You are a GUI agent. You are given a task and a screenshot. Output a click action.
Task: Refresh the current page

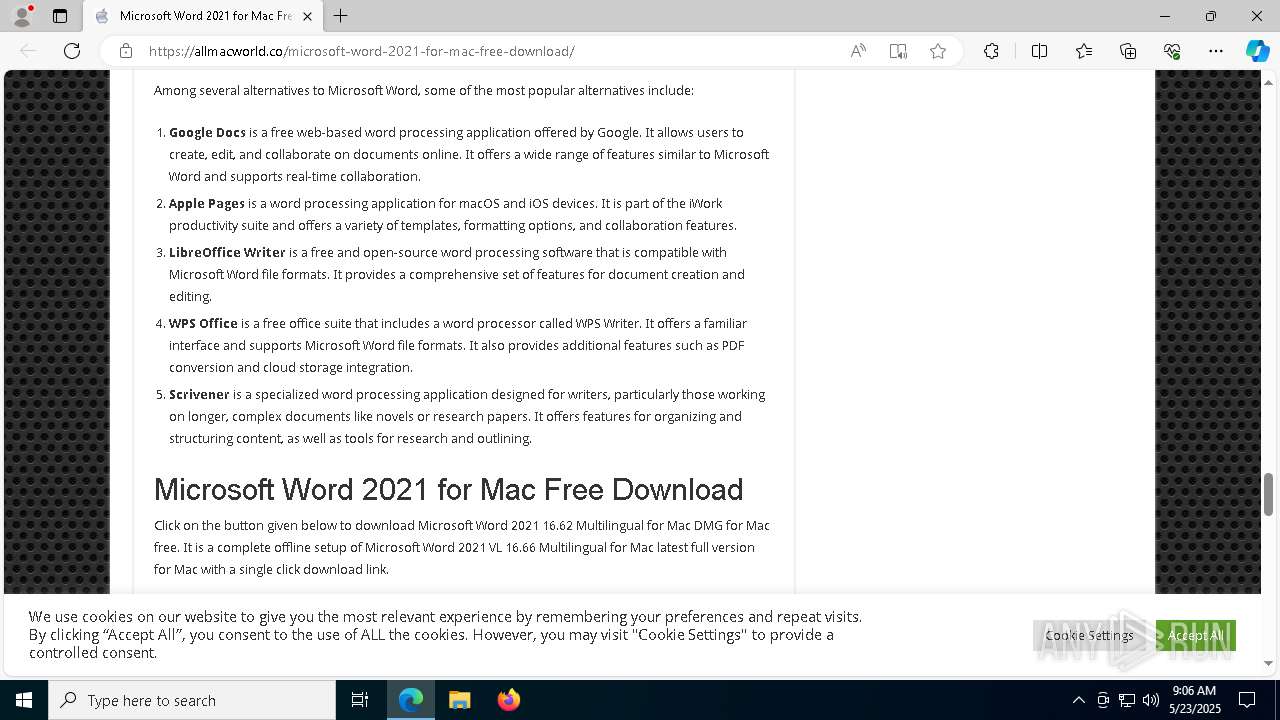[x=72, y=51]
